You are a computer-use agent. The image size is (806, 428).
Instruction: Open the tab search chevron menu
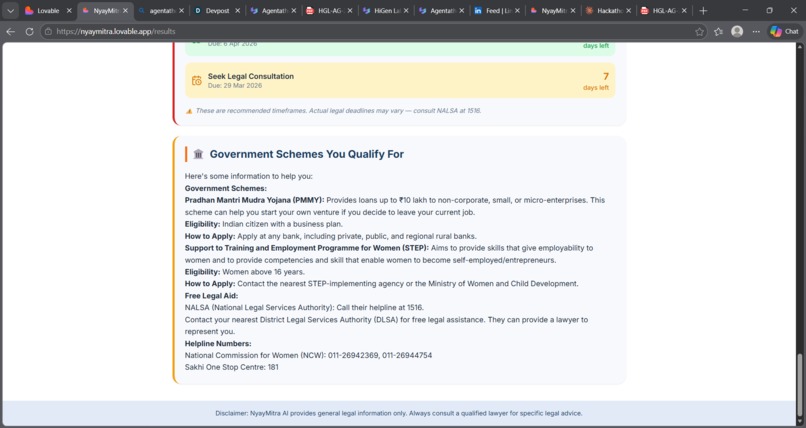point(10,11)
